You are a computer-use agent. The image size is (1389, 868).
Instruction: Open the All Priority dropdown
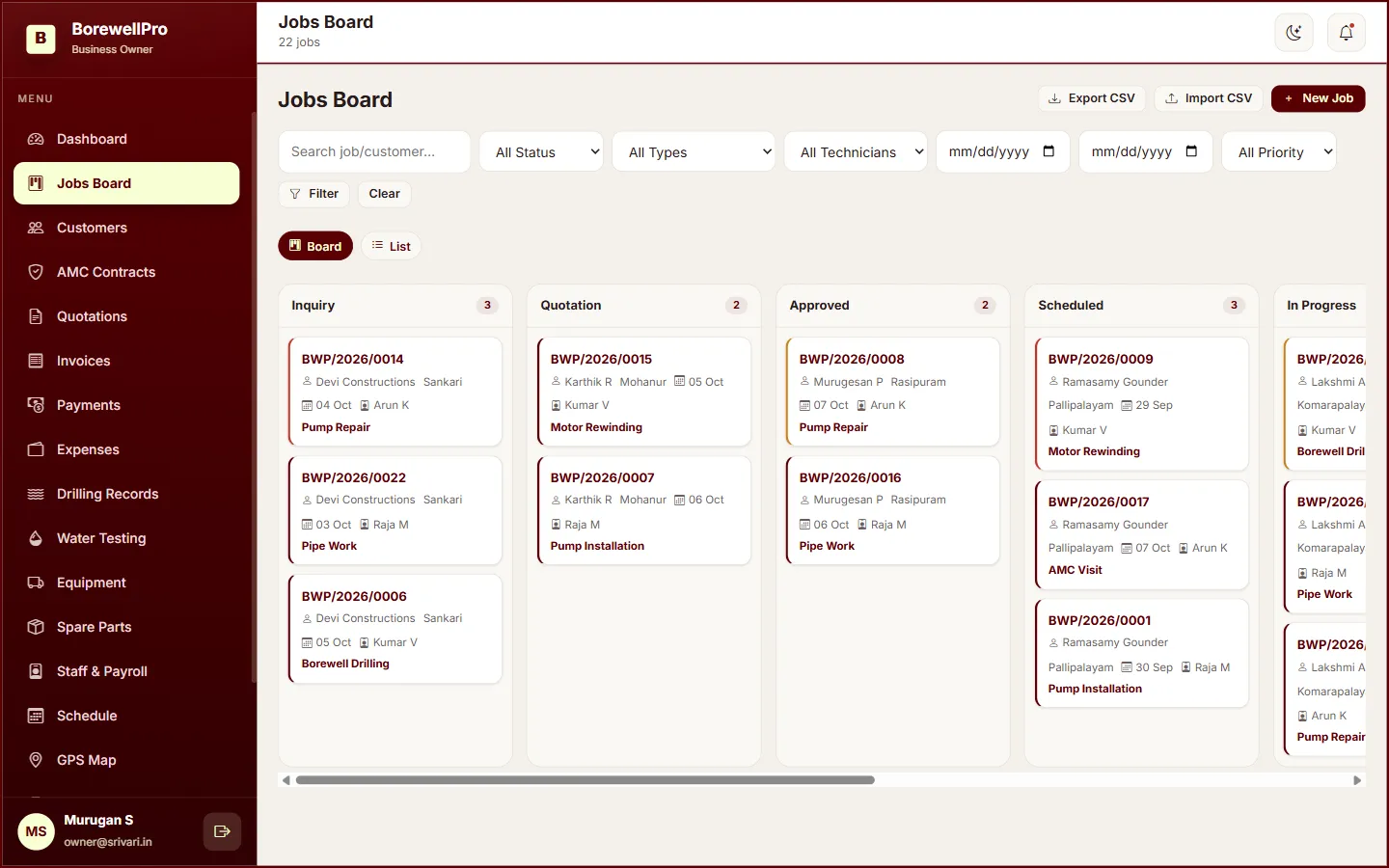(x=1279, y=151)
